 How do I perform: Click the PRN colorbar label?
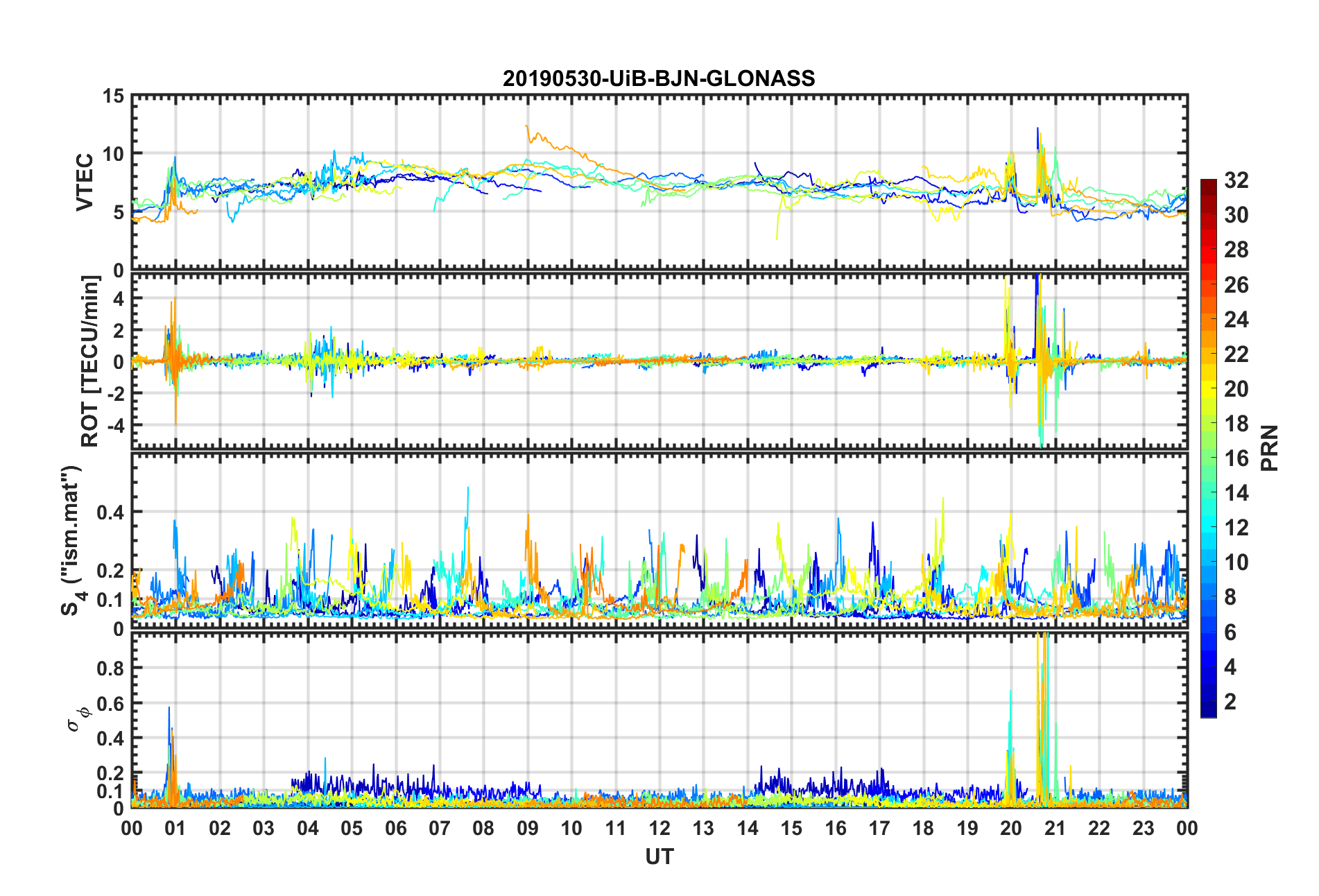point(1269,448)
